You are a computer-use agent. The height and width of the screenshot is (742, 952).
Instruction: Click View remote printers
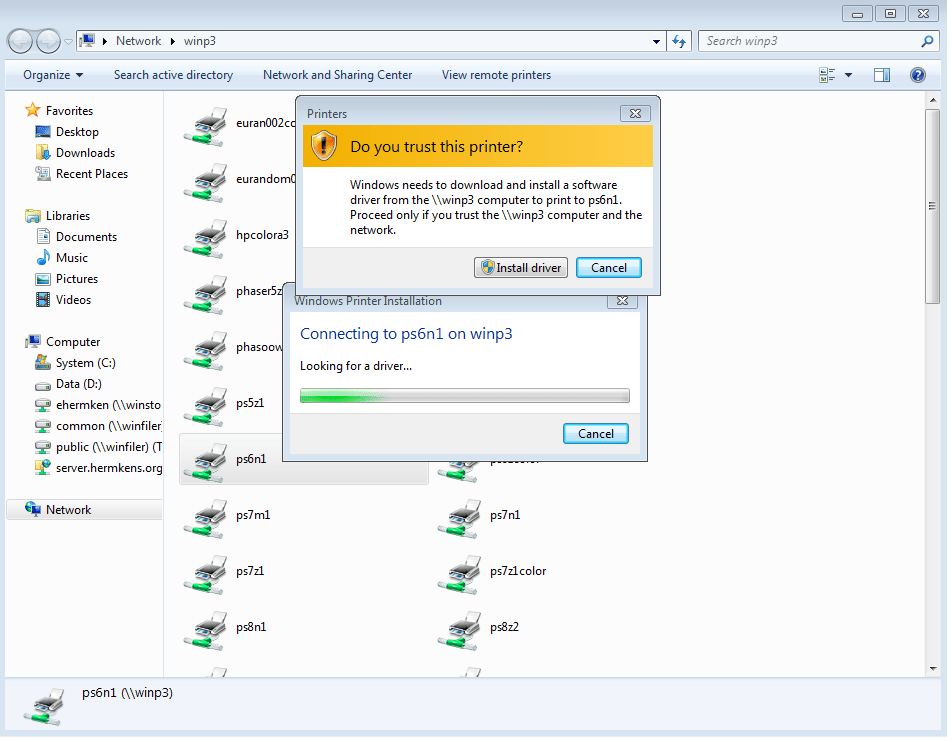pyautogui.click(x=496, y=75)
